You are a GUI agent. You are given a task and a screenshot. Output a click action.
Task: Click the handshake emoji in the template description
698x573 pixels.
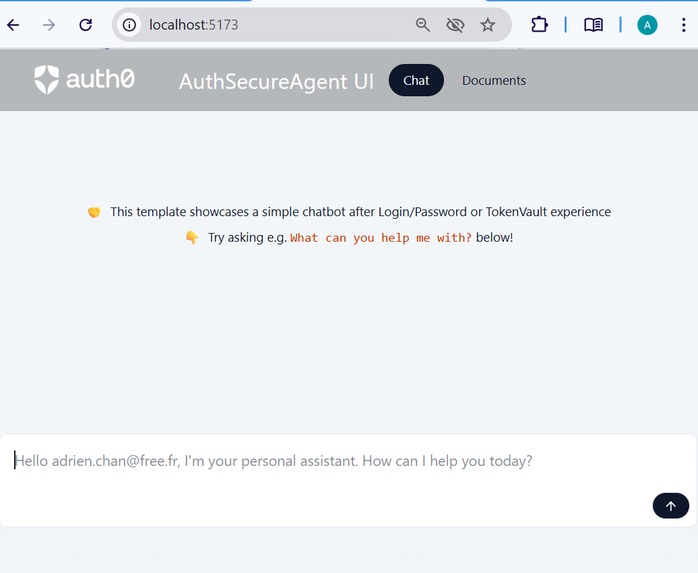(x=94, y=212)
